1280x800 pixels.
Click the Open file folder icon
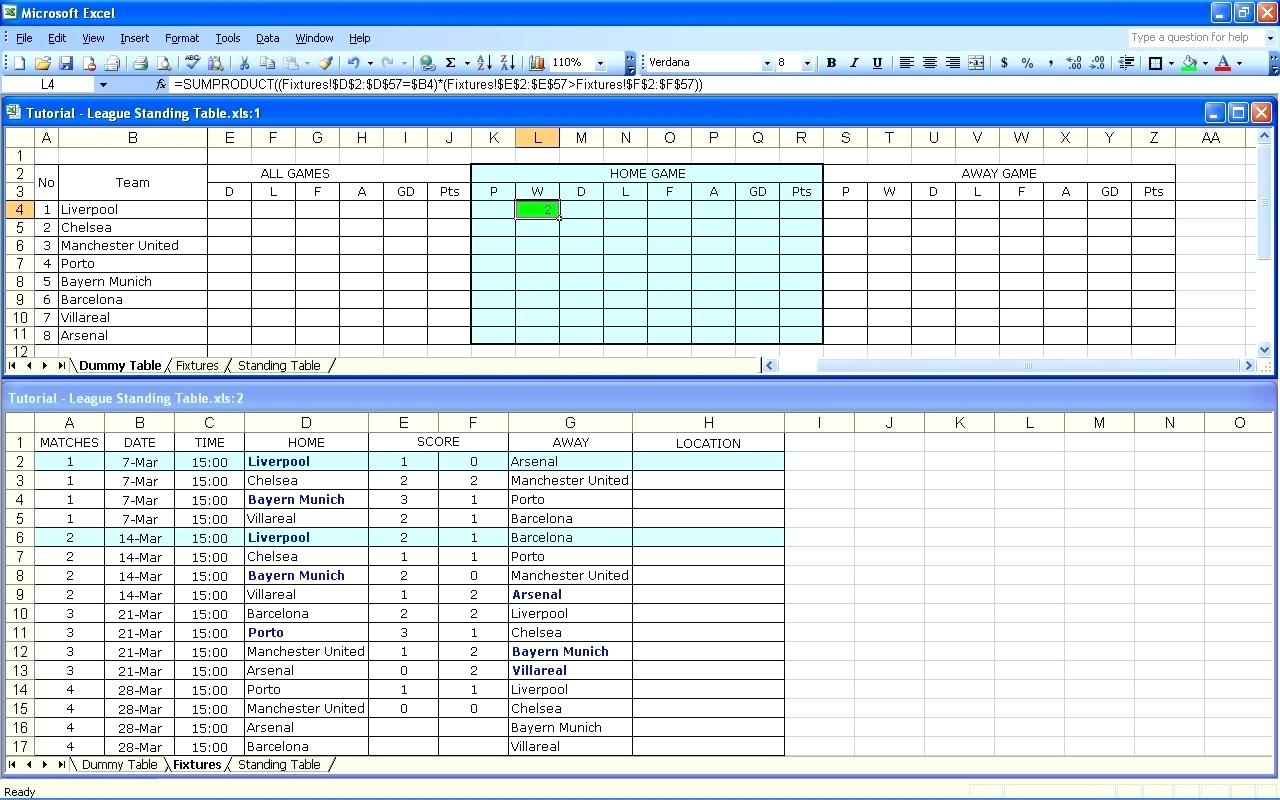pos(43,63)
